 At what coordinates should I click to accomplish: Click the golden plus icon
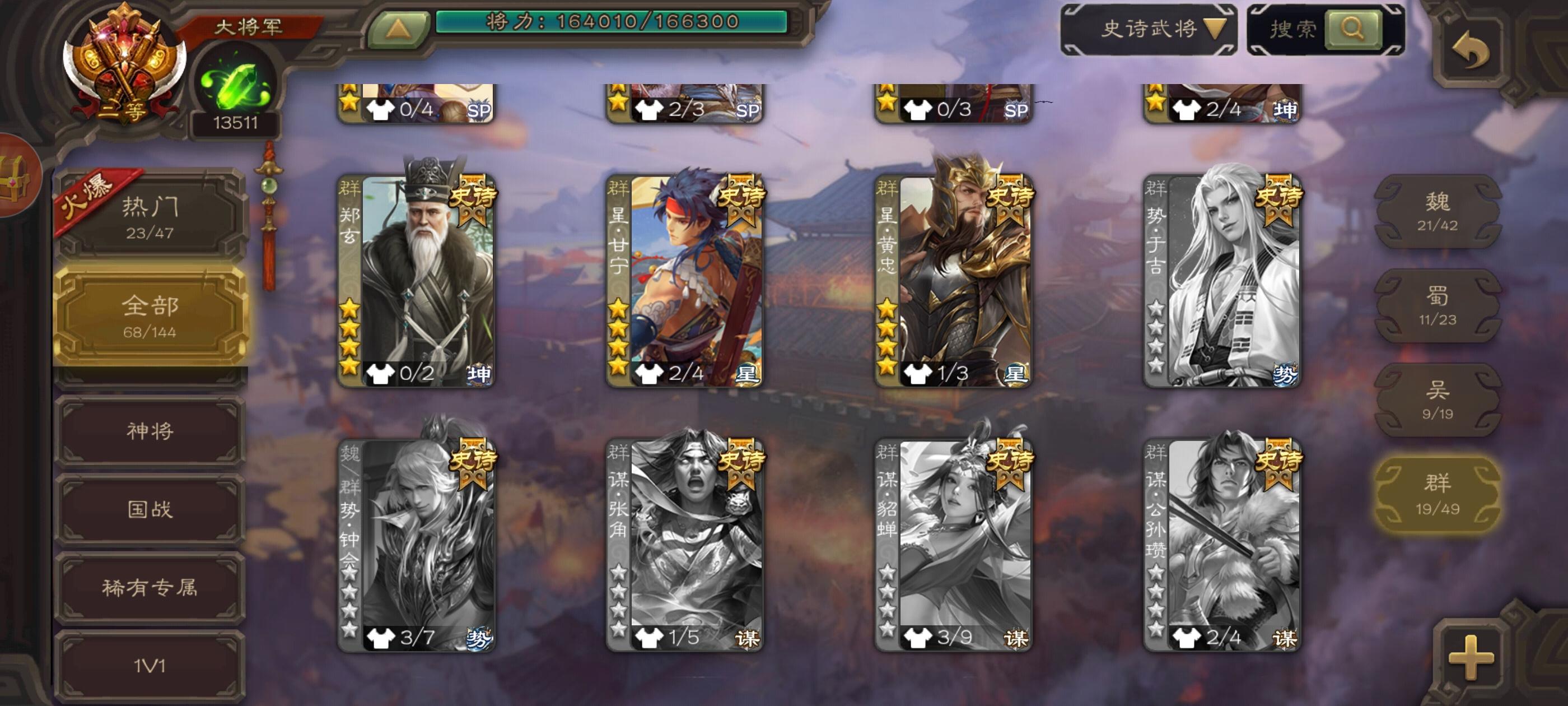[1471, 658]
